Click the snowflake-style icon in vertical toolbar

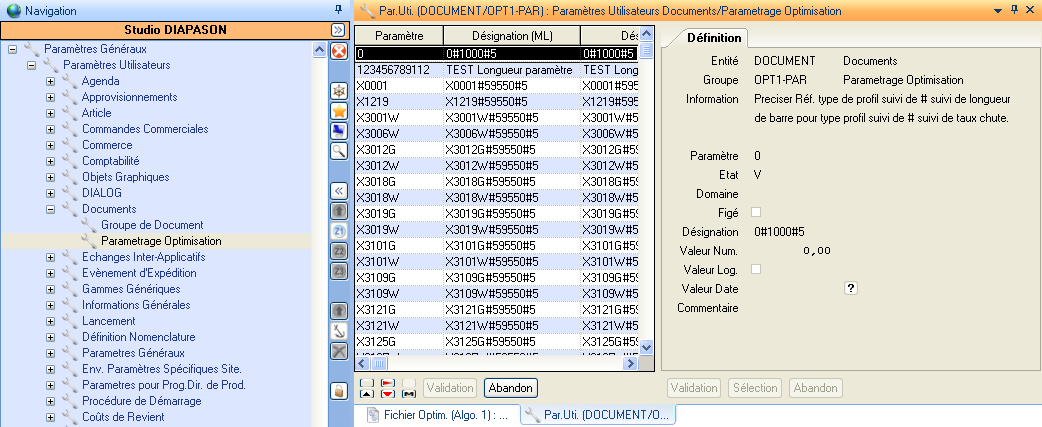339,91
